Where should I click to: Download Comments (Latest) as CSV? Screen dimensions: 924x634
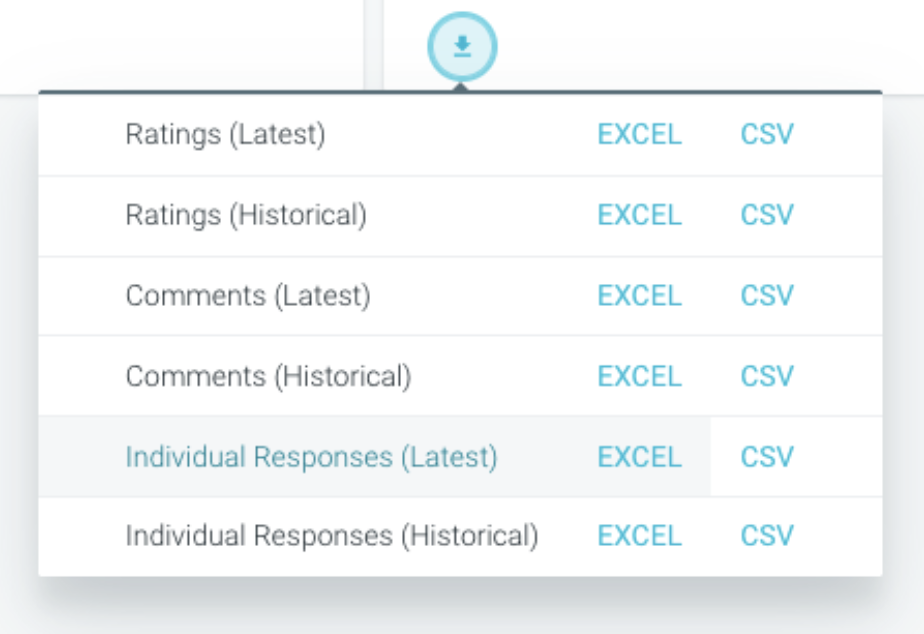(x=767, y=296)
